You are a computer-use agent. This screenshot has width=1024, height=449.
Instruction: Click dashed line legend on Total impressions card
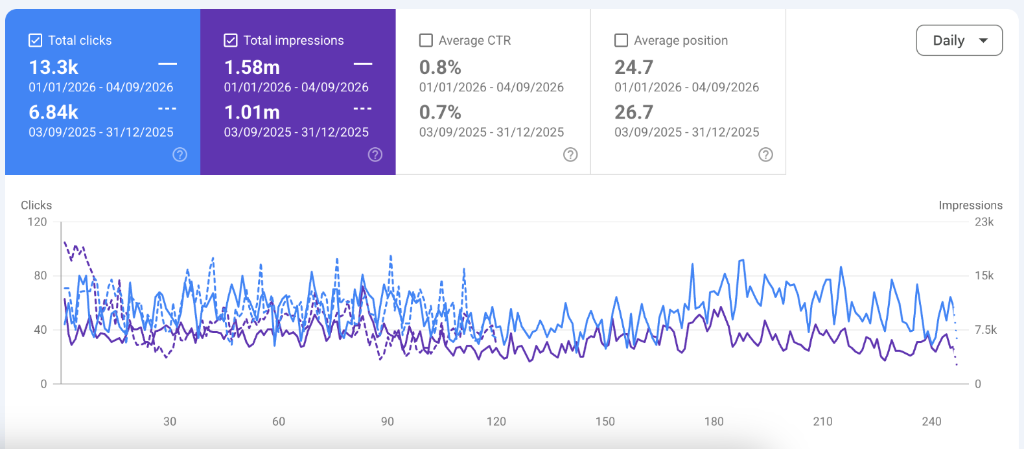click(362, 108)
